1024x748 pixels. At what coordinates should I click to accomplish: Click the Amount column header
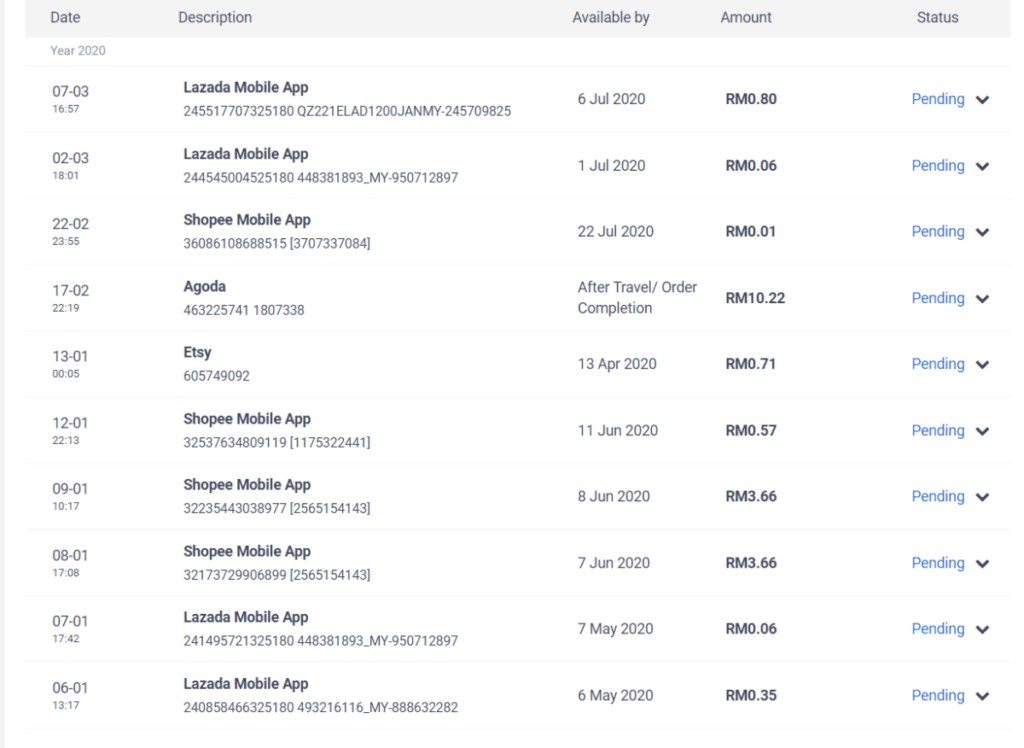pyautogui.click(x=746, y=18)
